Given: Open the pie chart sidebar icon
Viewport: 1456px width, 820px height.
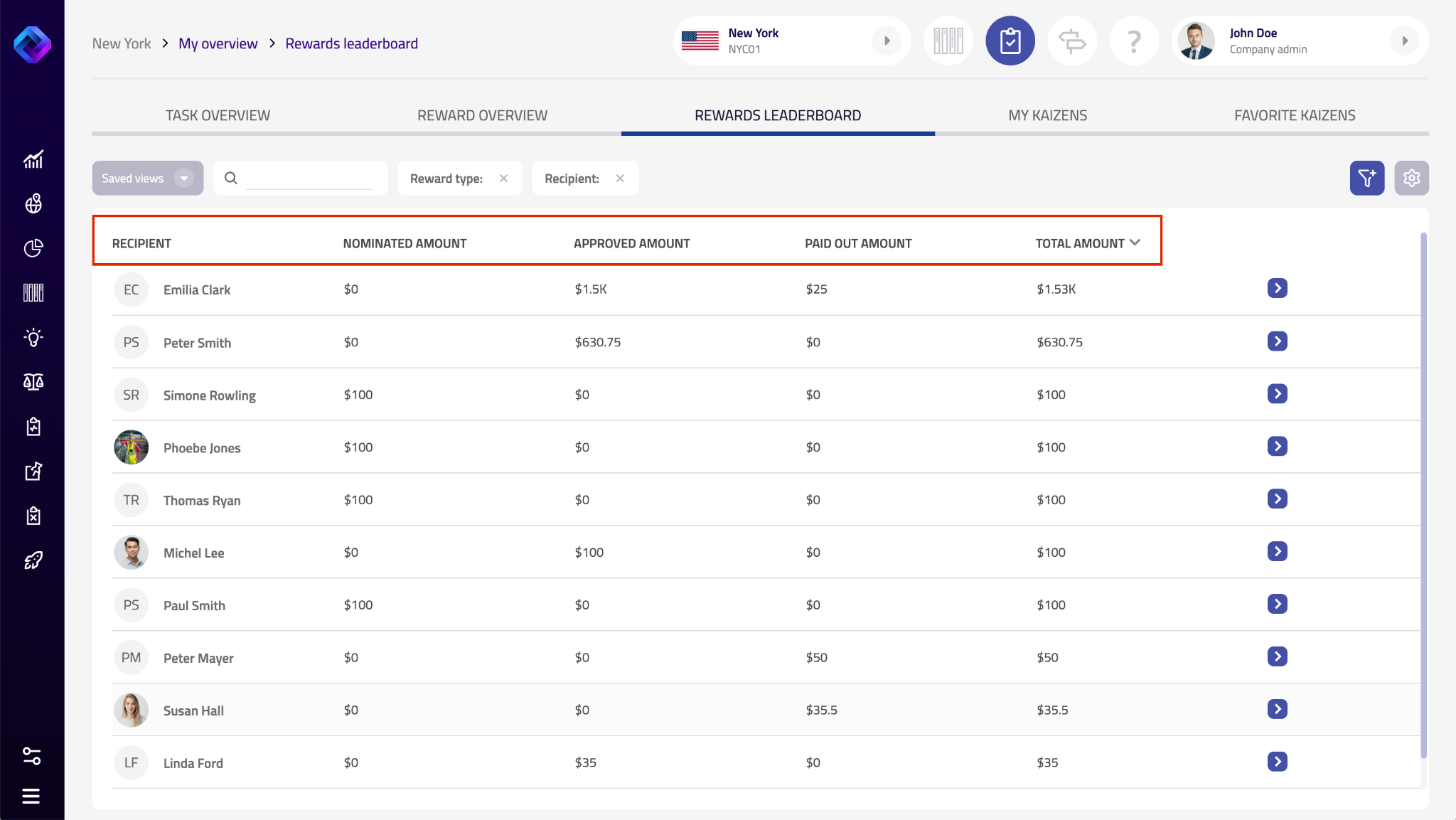Looking at the screenshot, I should click(x=33, y=248).
